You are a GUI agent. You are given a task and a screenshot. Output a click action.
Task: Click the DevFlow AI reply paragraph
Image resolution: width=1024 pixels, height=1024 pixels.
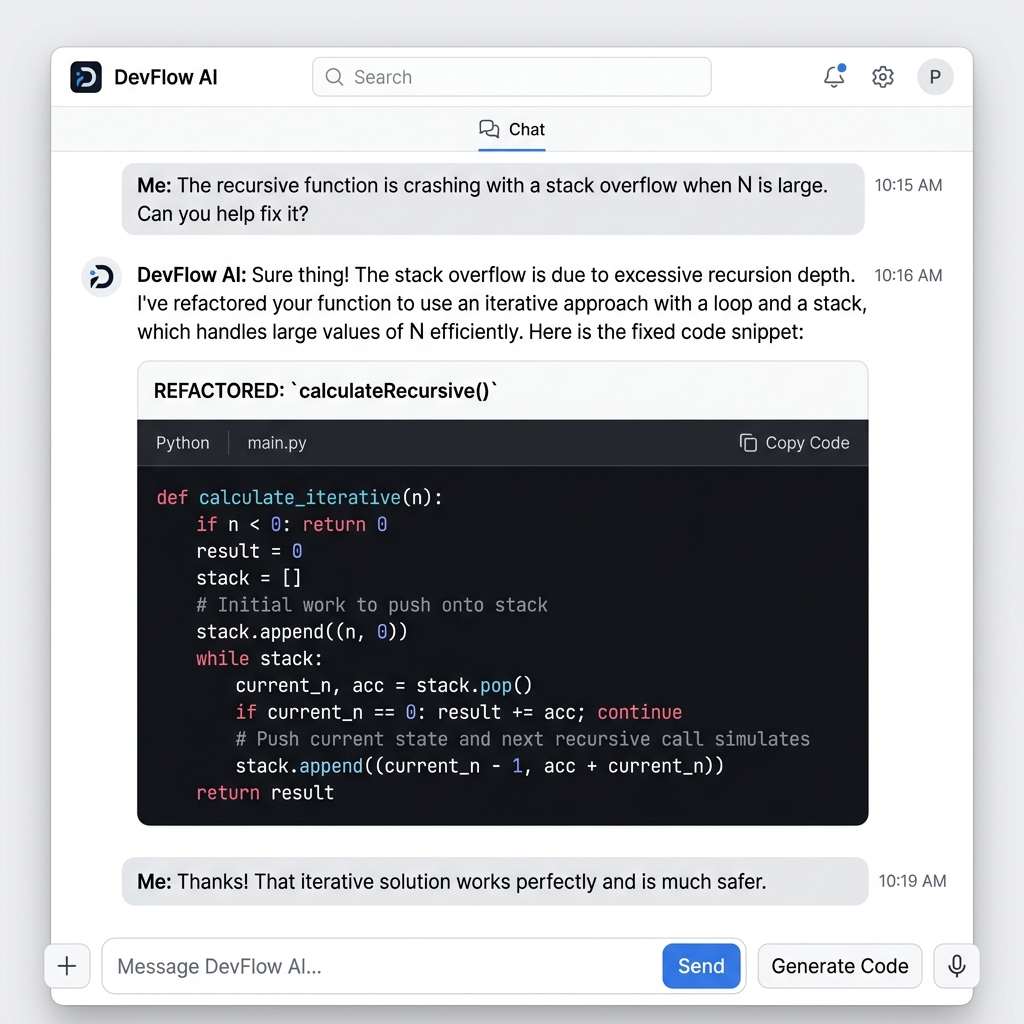(x=502, y=304)
